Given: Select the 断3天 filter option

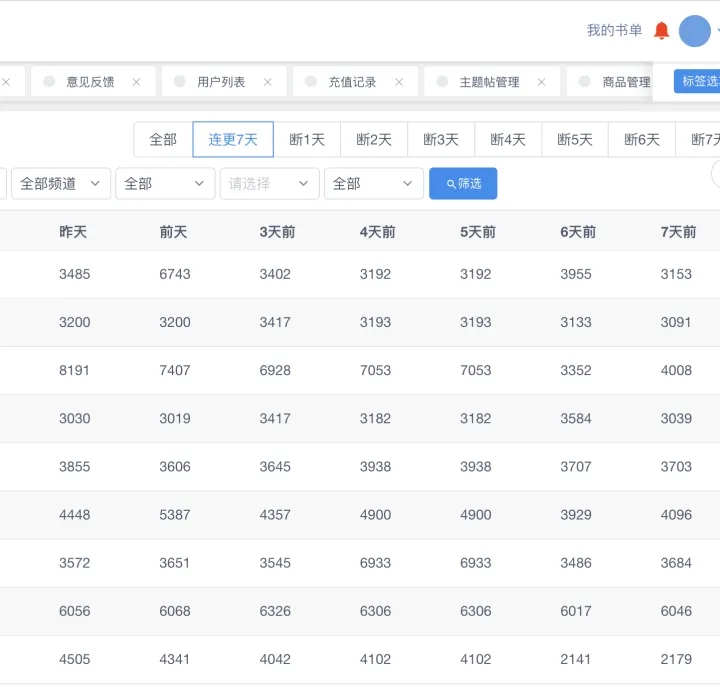Looking at the screenshot, I should click(441, 140).
